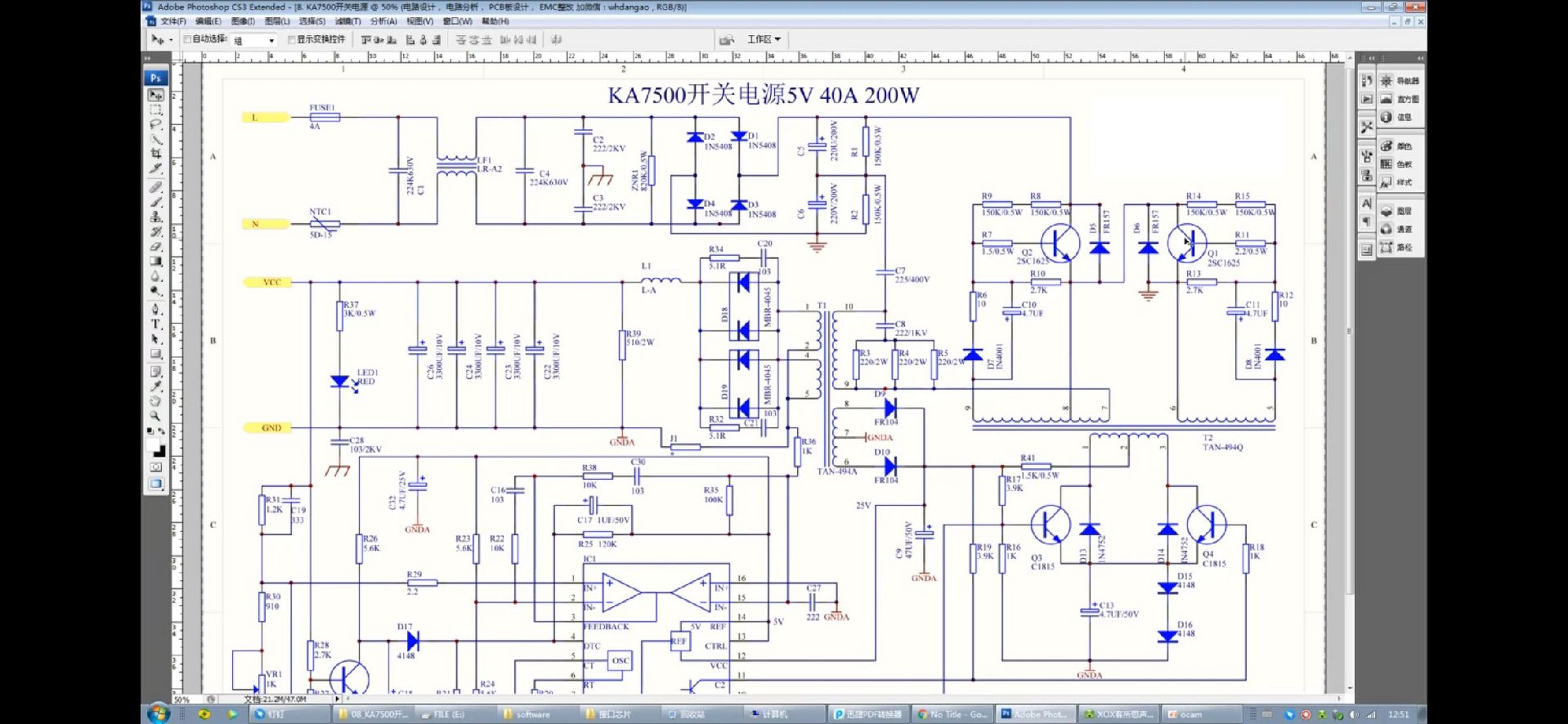Open the 视图(V) menu

[x=420, y=21]
